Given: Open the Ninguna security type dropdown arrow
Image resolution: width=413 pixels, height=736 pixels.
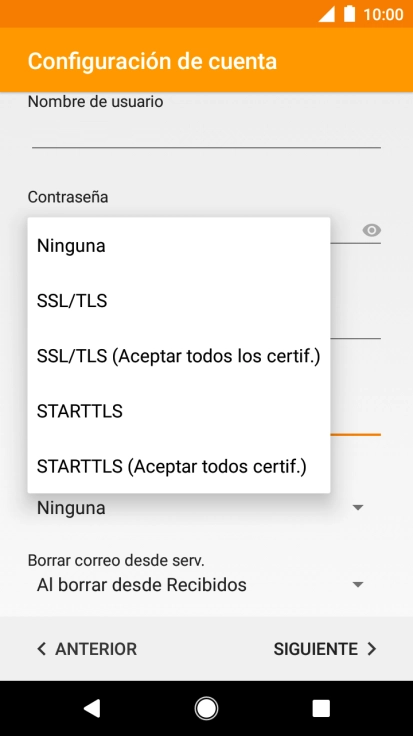Looking at the screenshot, I should tap(358, 507).
